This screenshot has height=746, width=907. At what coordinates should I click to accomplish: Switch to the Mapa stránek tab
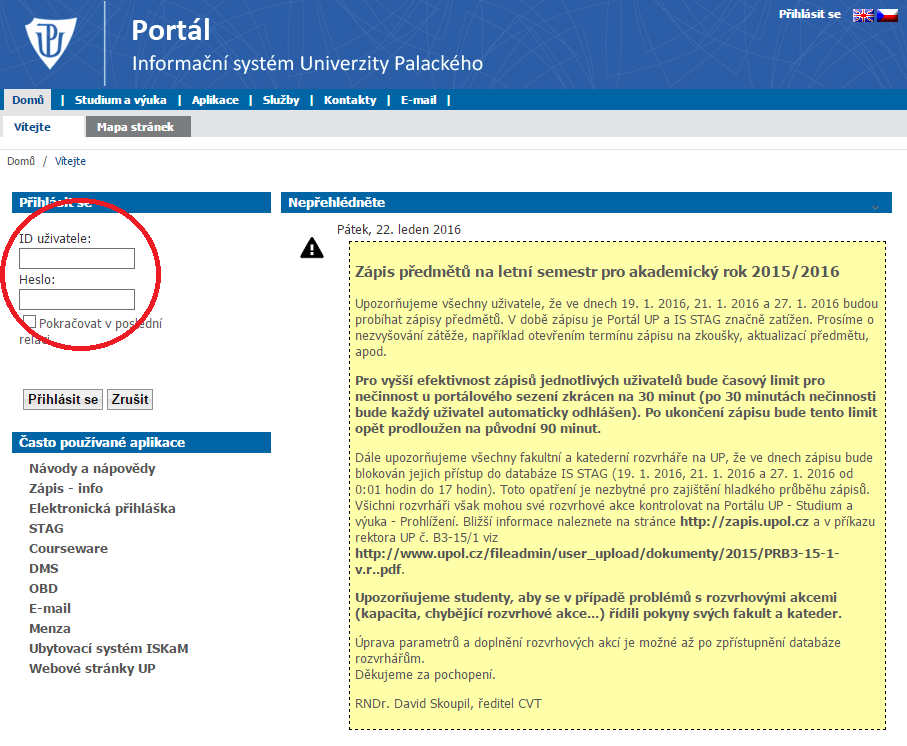coord(135,127)
